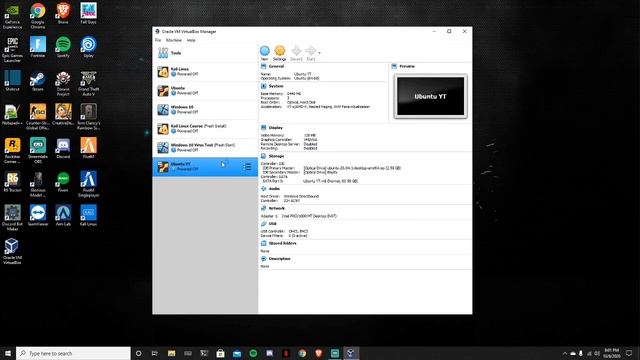The image size is (640, 360).
Task: Open the Shared folders section settings
Action: point(282,243)
